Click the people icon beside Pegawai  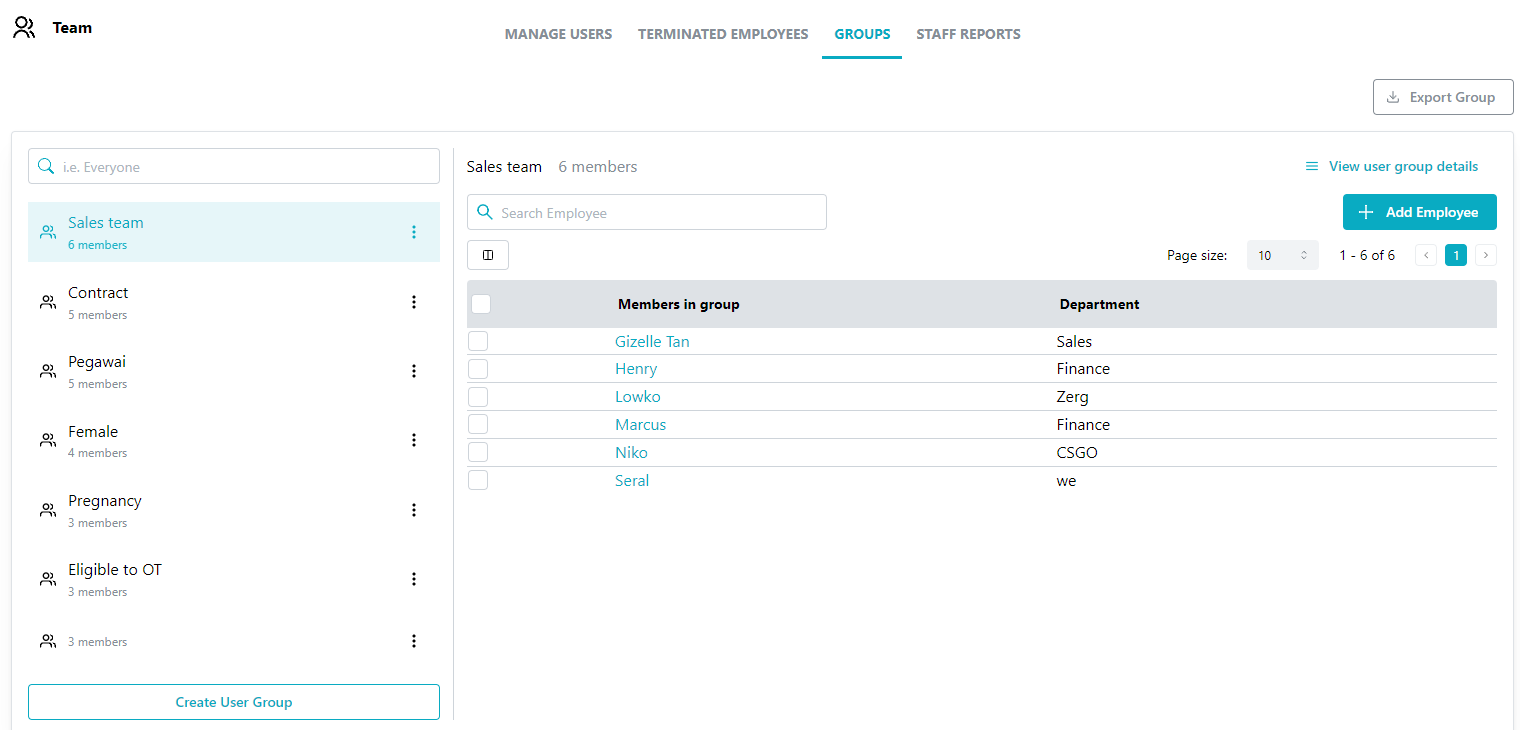pos(47,371)
